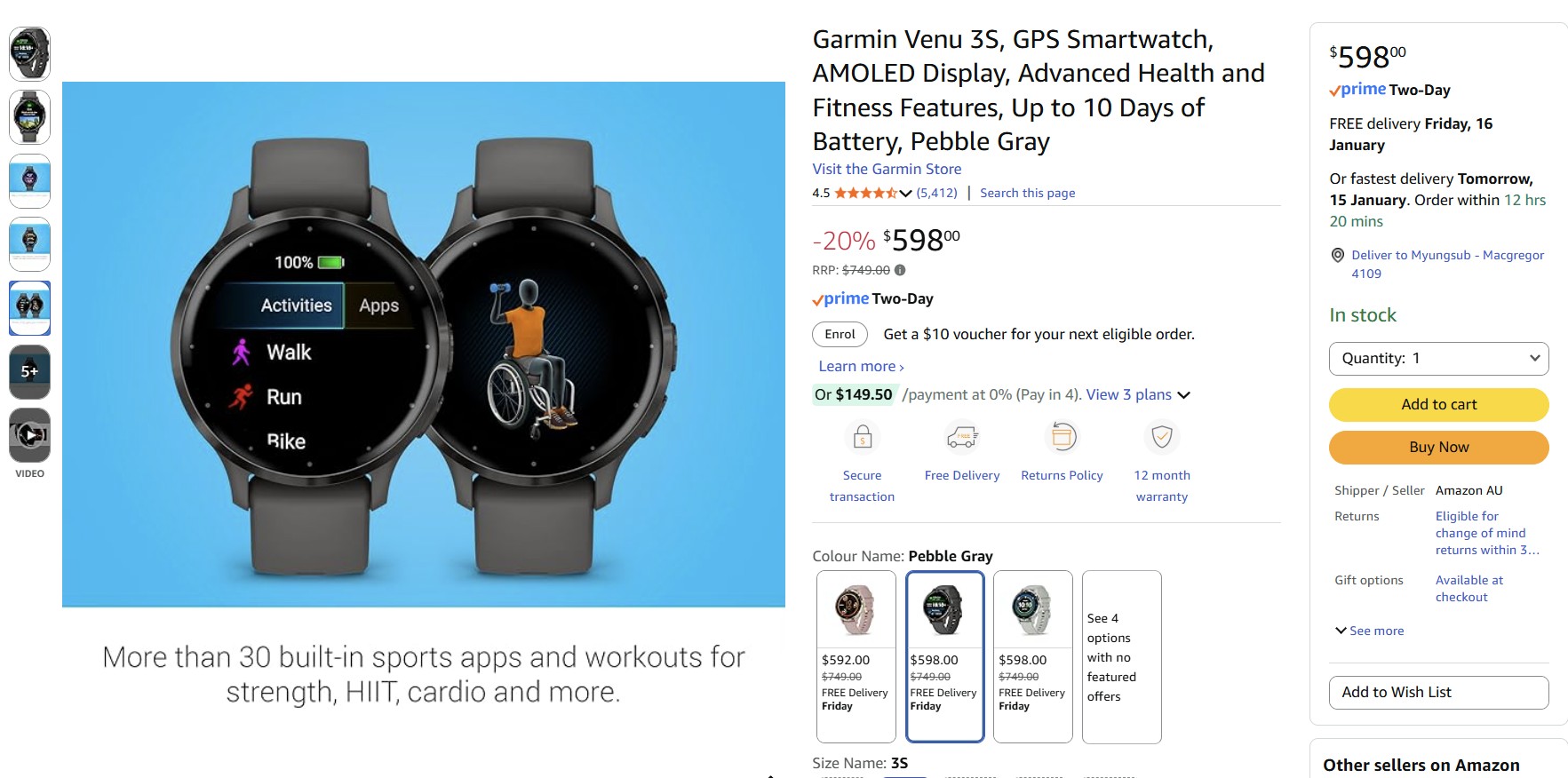Expand the star rating dropdown arrow
This screenshot has width=1568, height=778.
pos(905,193)
